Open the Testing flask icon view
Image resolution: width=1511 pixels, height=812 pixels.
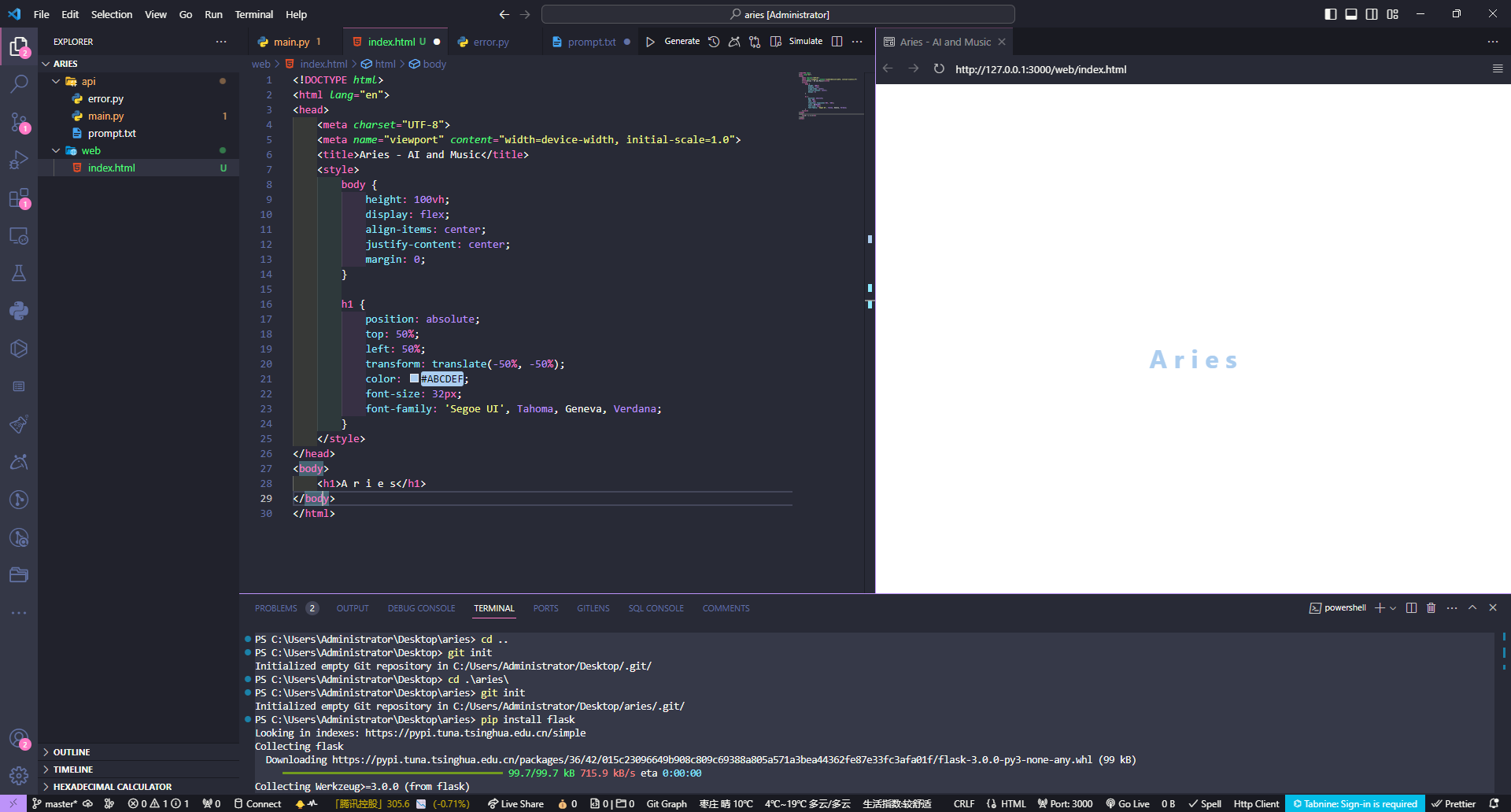19,273
